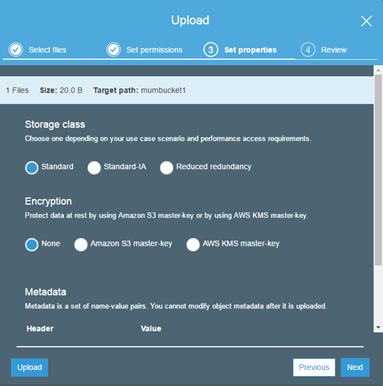
Task: Click the Metadata heading
Action: click(45, 292)
